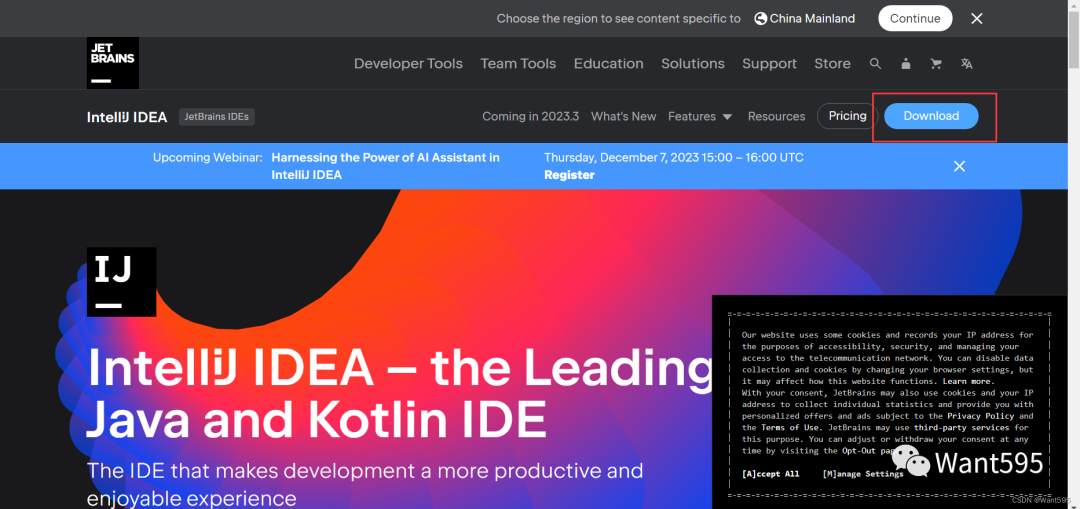The image size is (1080, 509).
Task: Open the site search magnifier icon
Action: (875, 63)
